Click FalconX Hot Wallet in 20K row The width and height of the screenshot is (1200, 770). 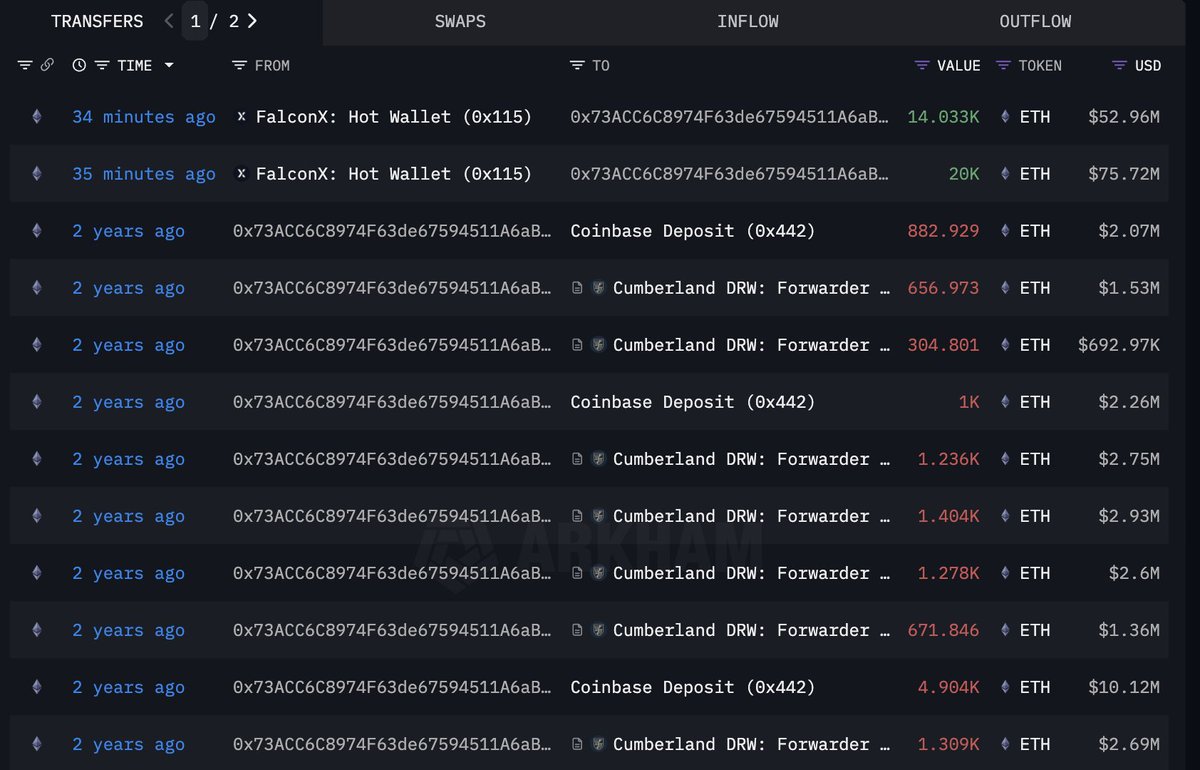[394, 174]
